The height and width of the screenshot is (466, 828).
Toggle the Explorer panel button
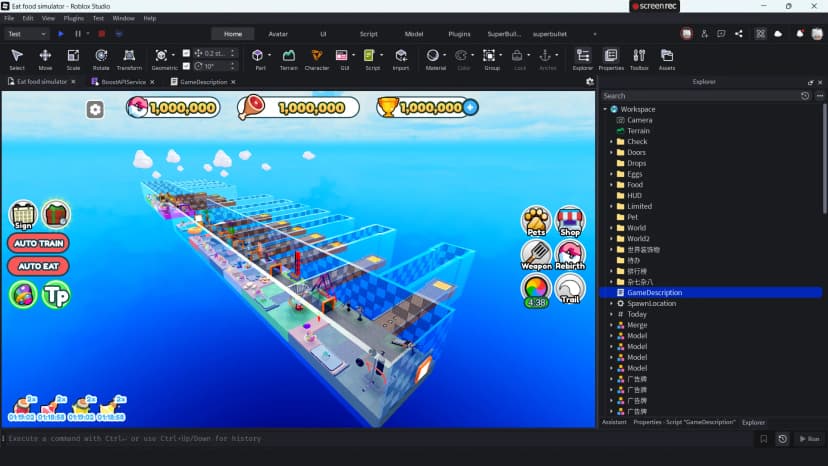pyautogui.click(x=583, y=59)
